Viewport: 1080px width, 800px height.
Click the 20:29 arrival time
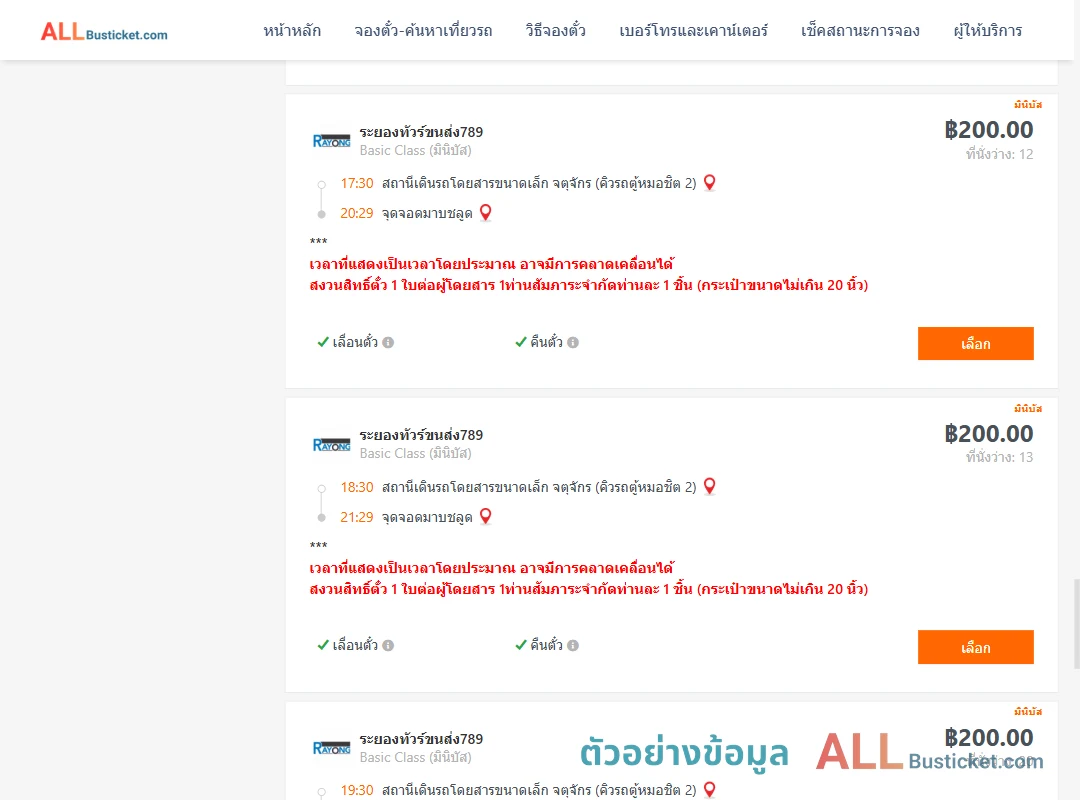coord(357,213)
